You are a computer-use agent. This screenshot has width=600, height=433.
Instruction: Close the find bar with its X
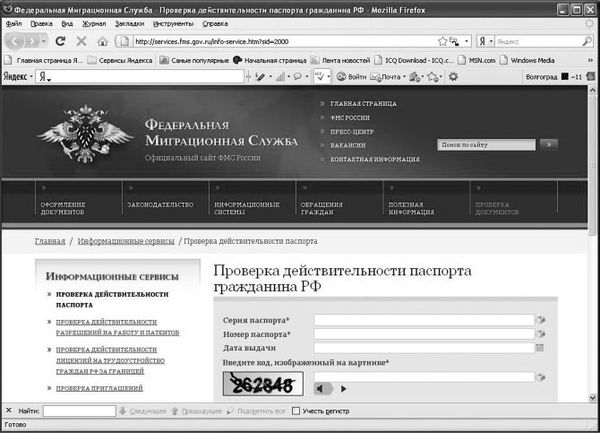pyautogui.click(x=9, y=411)
